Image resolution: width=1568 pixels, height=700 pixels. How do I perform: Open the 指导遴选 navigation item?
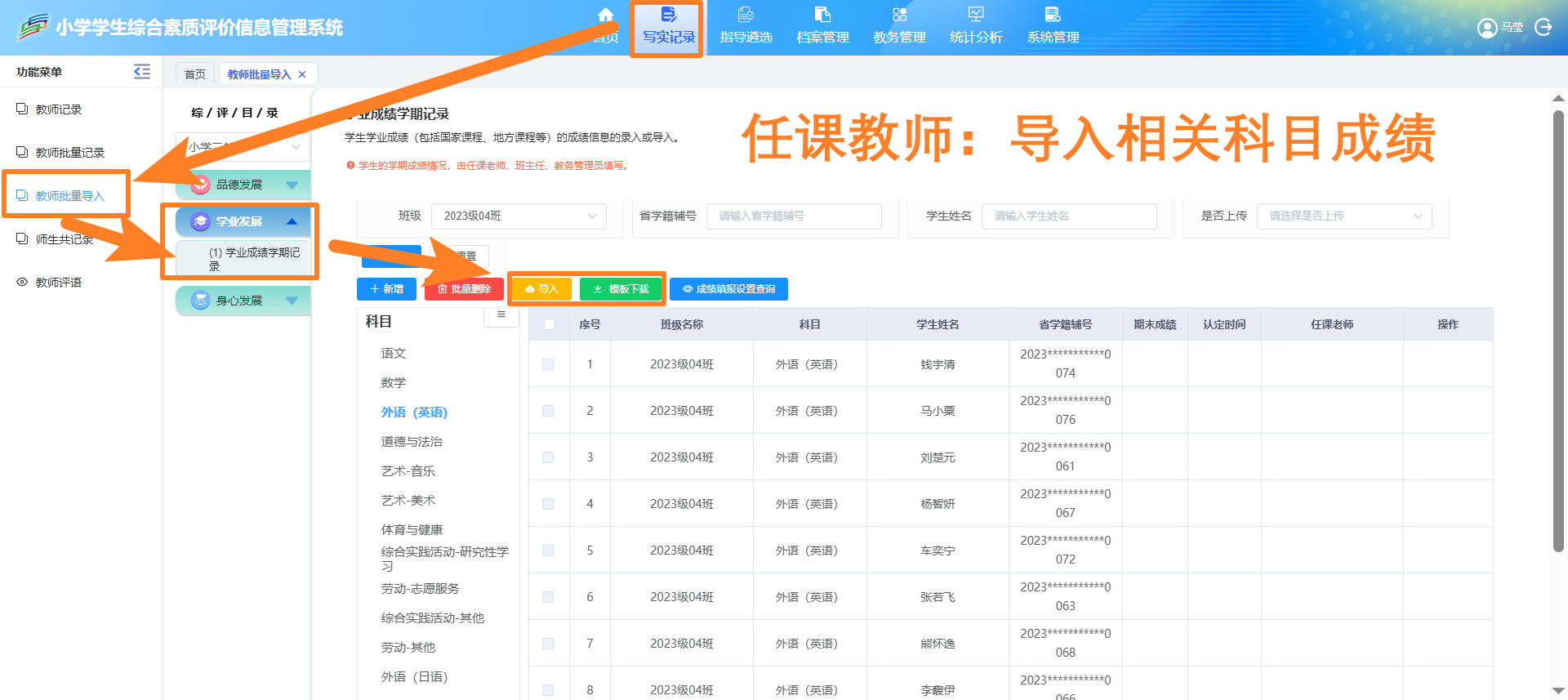point(746,27)
